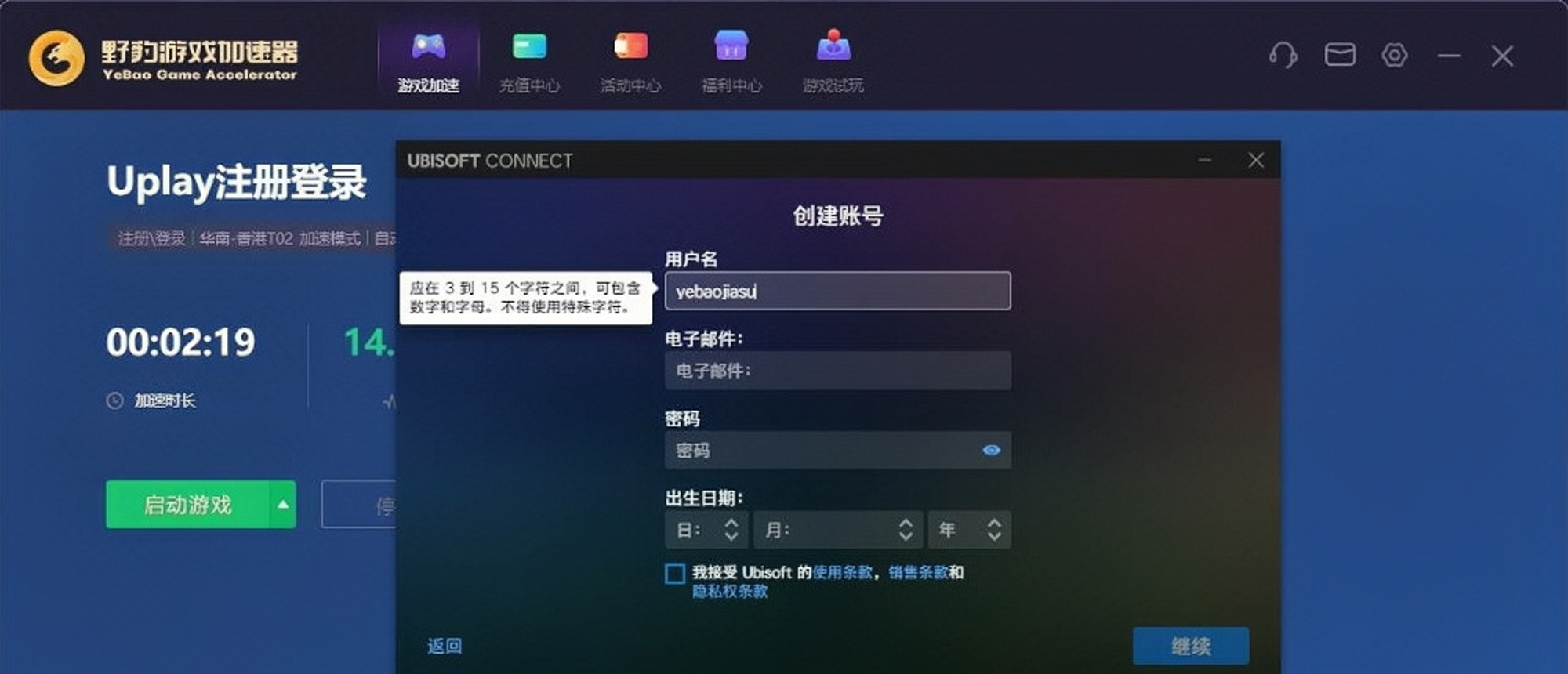Viewport: 1568px width, 674px height.
Task: Expand the arrow beside 启动游戏 button
Action: click(x=283, y=505)
